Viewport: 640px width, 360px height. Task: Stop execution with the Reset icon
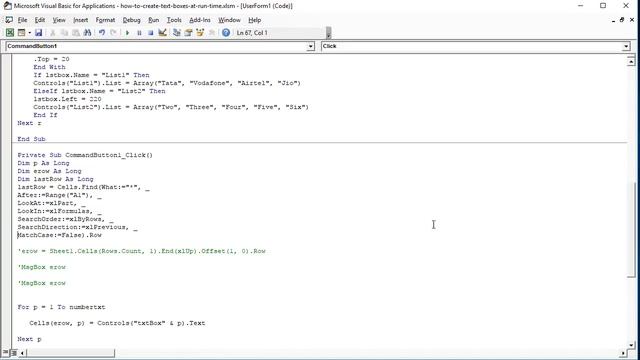tap(150, 33)
